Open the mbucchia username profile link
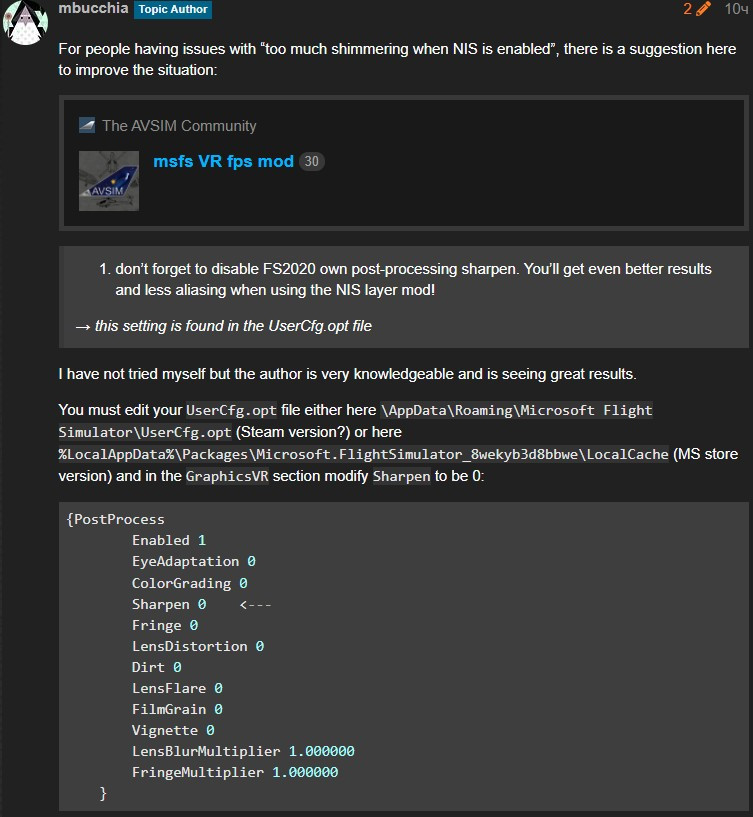Screen dimensions: 753x817 pos(92,9)
